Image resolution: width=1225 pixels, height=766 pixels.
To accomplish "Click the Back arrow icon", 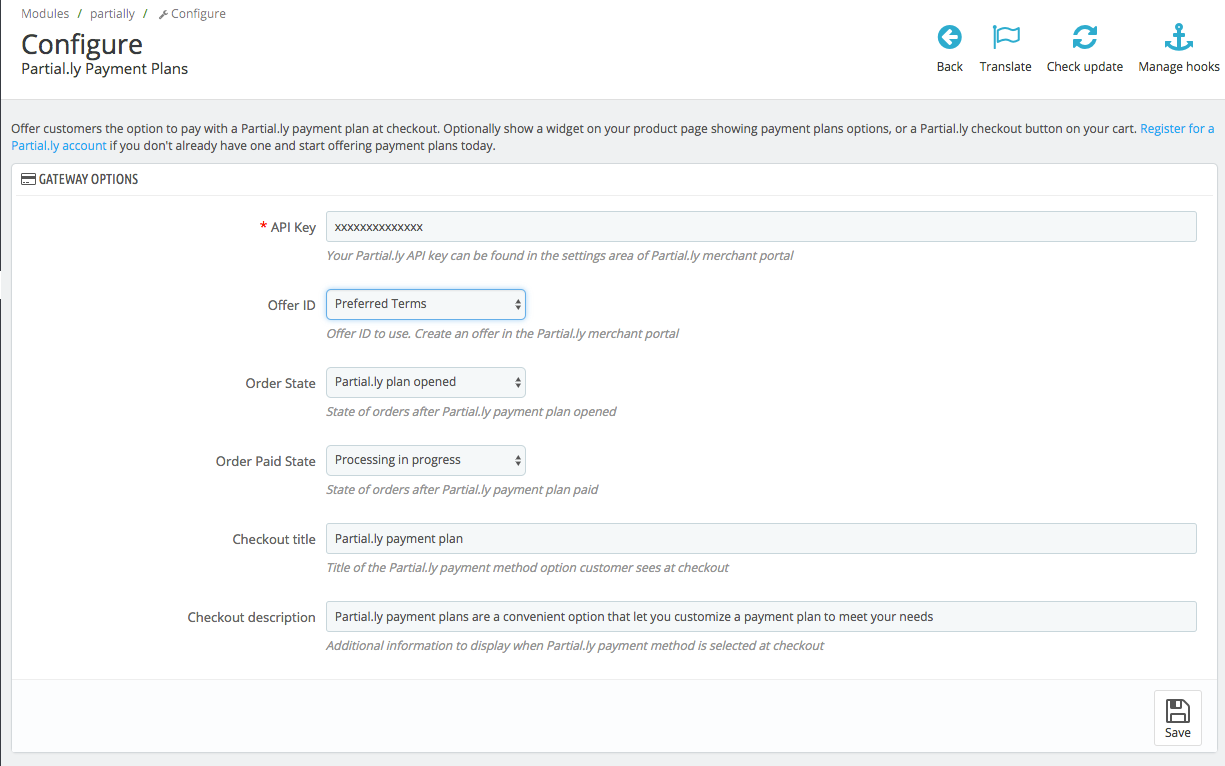I will pos(950,38).
